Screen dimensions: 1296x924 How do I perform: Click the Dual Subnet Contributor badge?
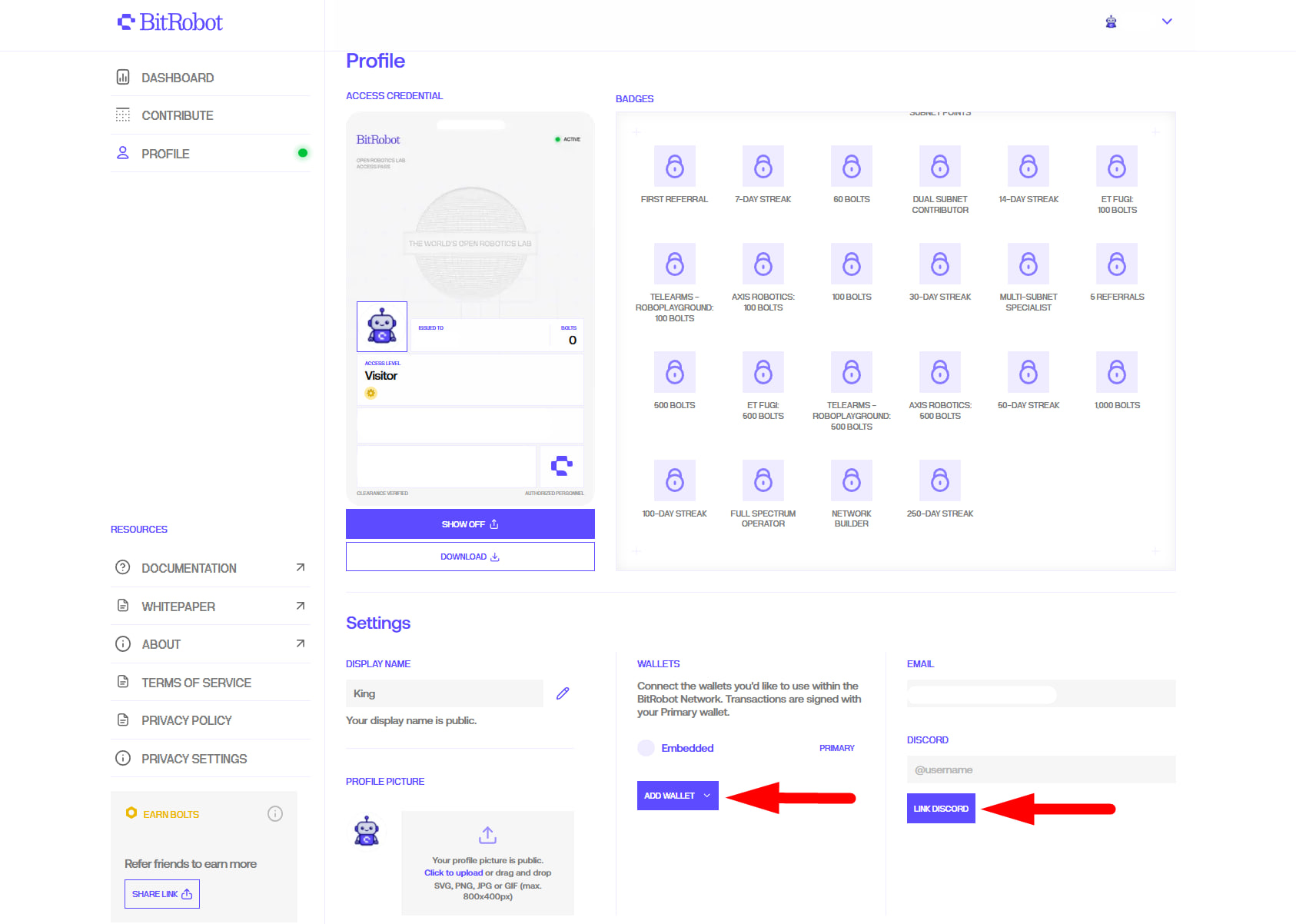click(x=940, y=166)
